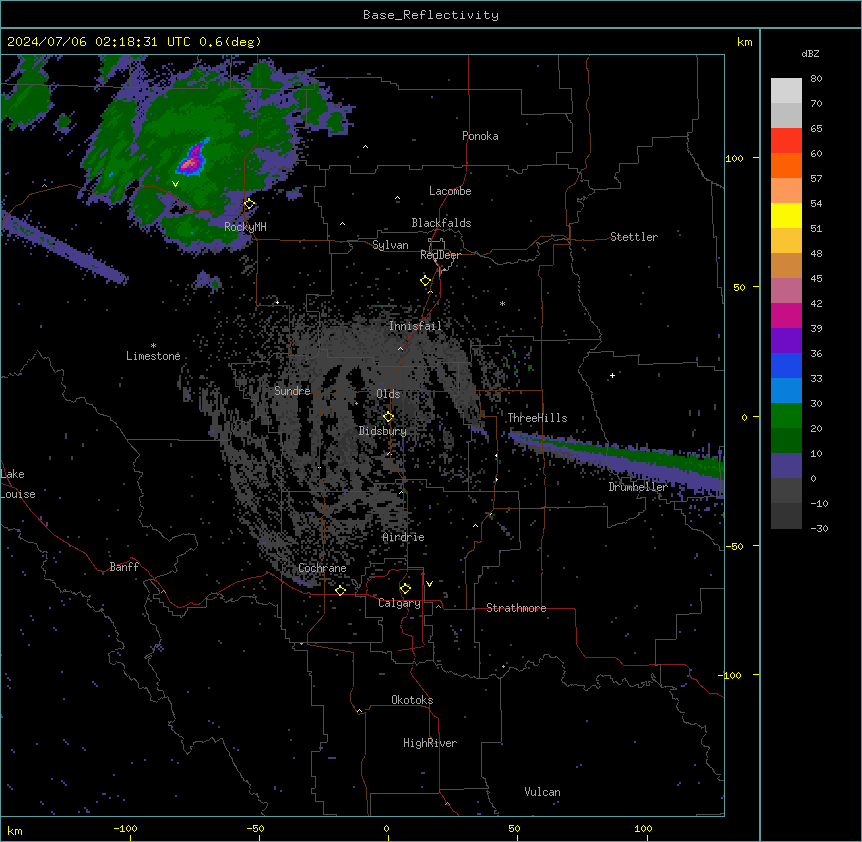Click the Lake Louise label
This screenshot has height=842, width=862.
coord(18,484)
